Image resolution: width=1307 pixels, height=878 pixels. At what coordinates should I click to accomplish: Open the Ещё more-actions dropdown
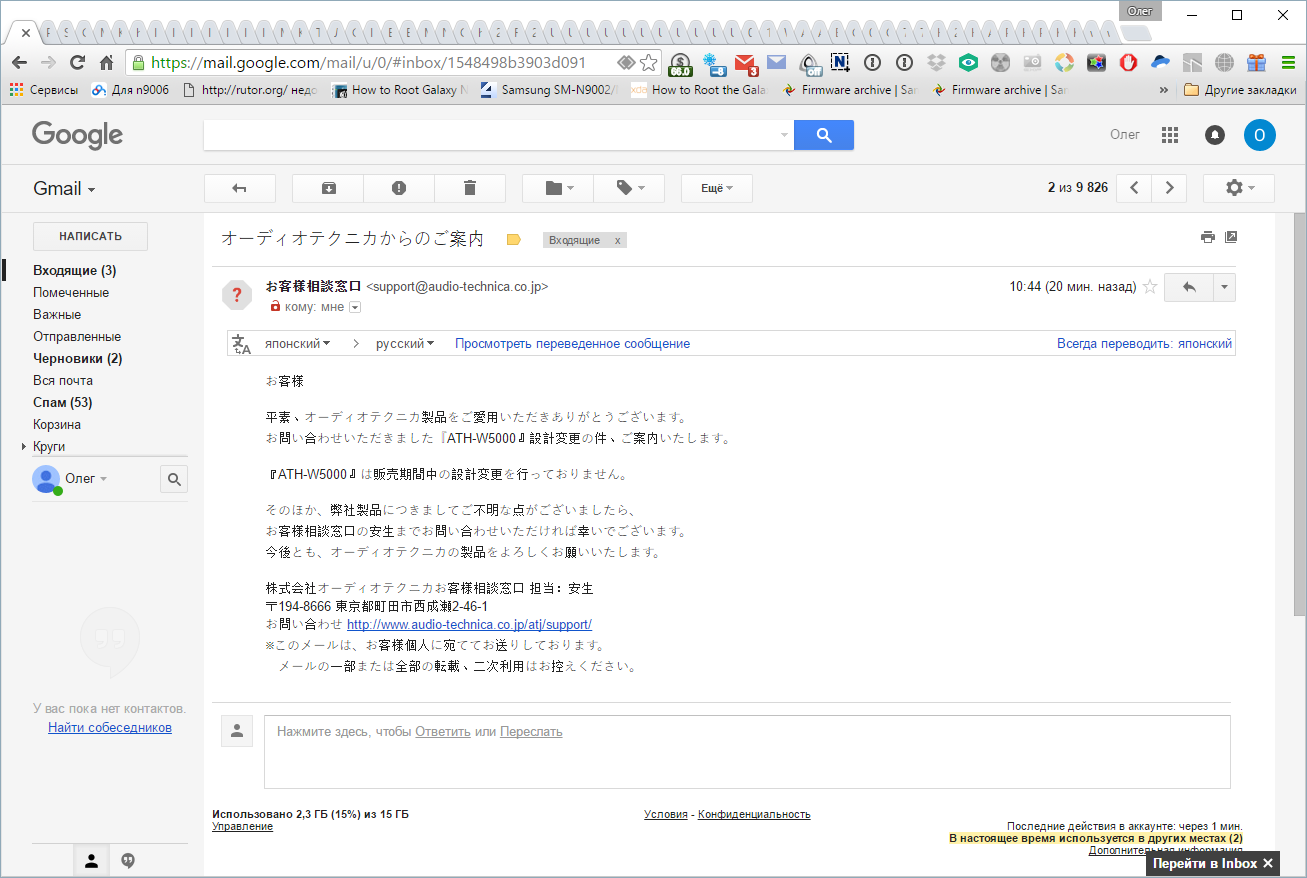tap(716, 188)
